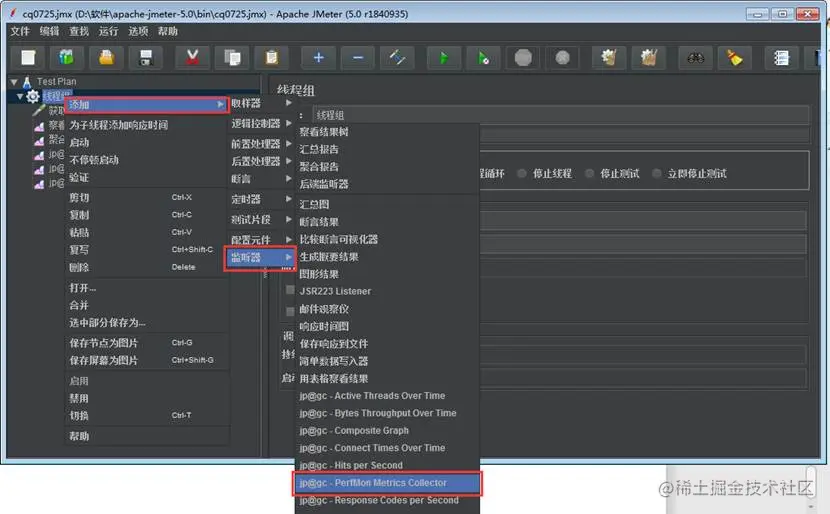This screenshot has height=514, width=830.
Task: Choose jp@gc - Bytes Throughput Over Time
Action: pyautogui.click(x=387, y=413)
